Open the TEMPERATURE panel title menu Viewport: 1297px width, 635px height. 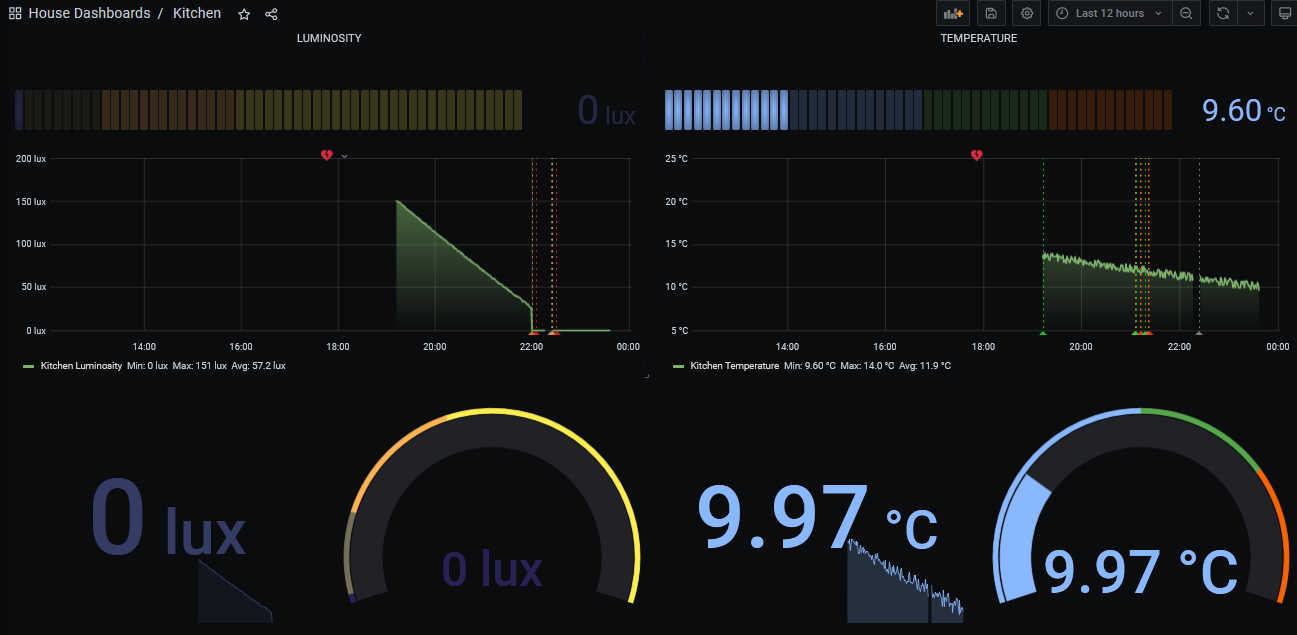pos(978,38)
